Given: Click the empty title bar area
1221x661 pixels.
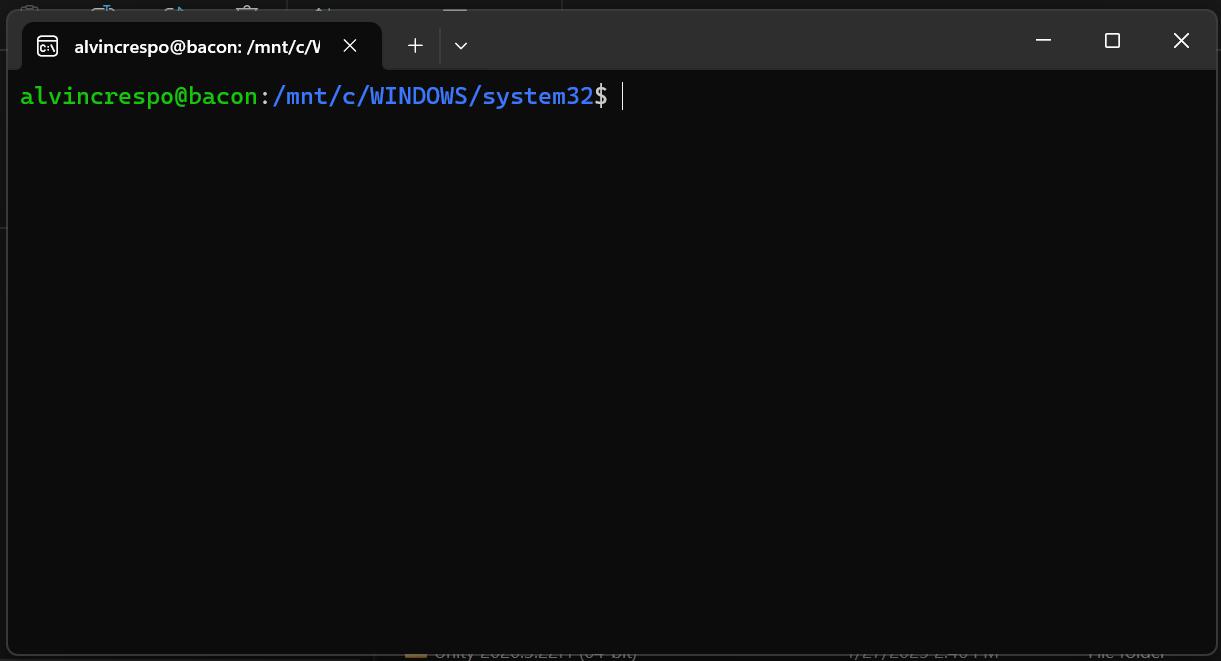Looking at the screenshot, I should tap(750, 41).
